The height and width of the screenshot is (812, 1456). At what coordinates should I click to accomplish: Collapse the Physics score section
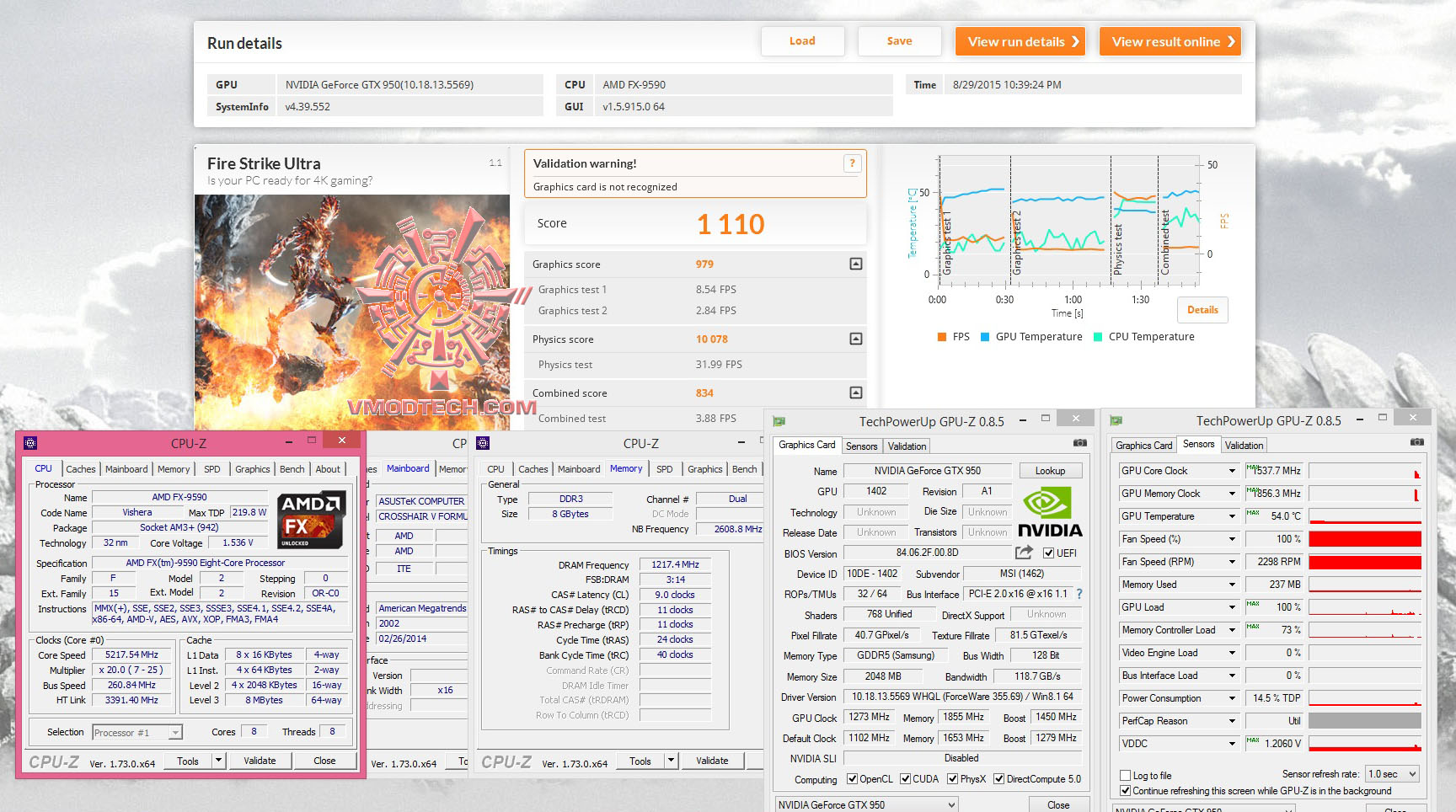tap(856, 339)
